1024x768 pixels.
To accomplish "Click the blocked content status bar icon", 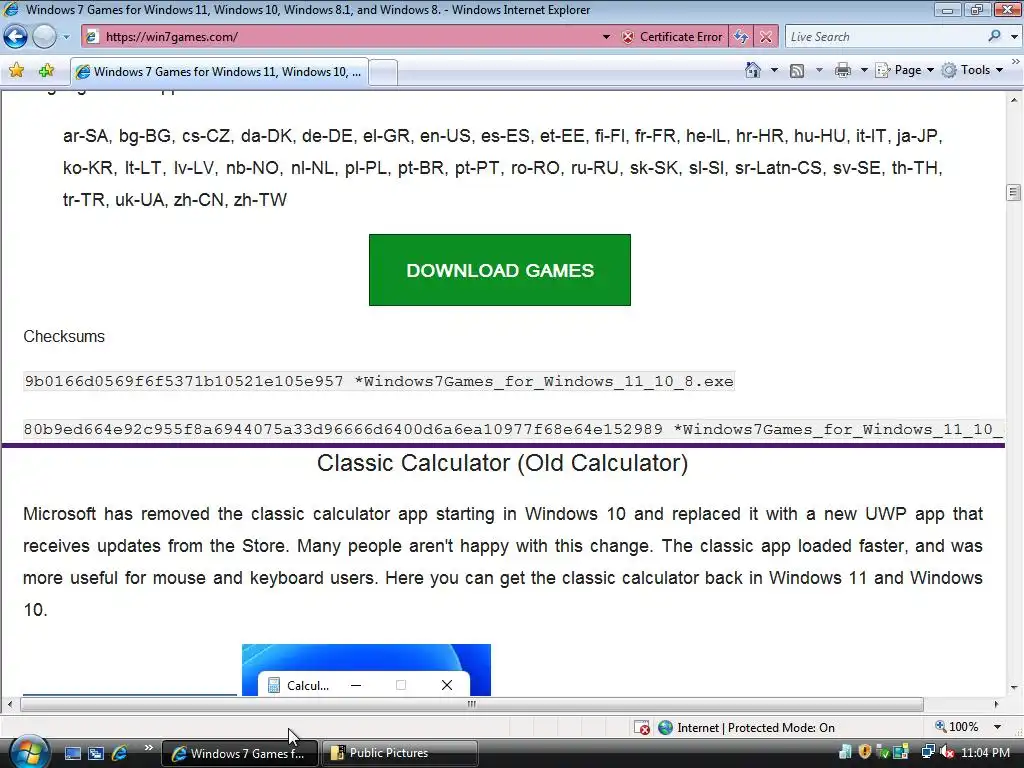I will tap(642, 728).
